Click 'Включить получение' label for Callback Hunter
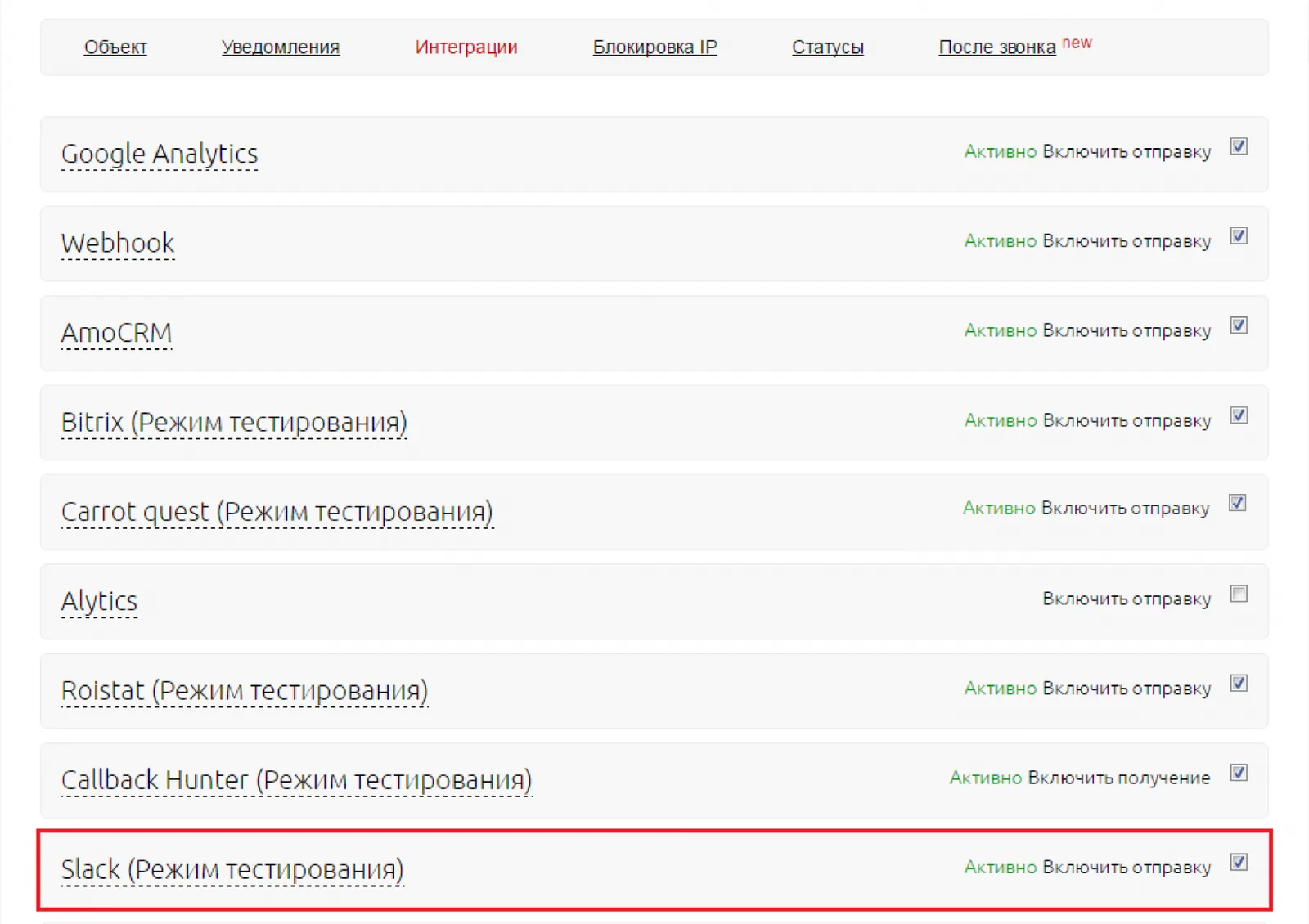Viewport: 1309px width, 924px height. [1118, 778]
